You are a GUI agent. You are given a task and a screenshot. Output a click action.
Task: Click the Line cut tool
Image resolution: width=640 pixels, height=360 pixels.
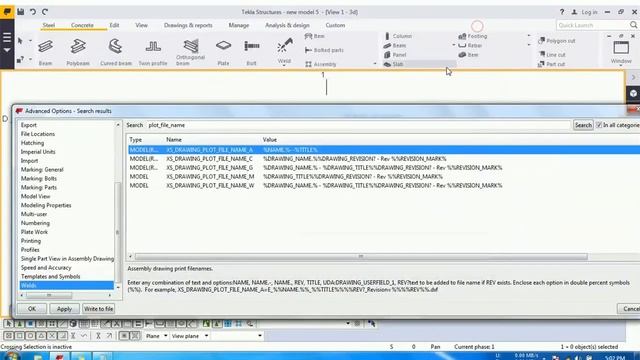pyautogui.click(x=552, y=54)
